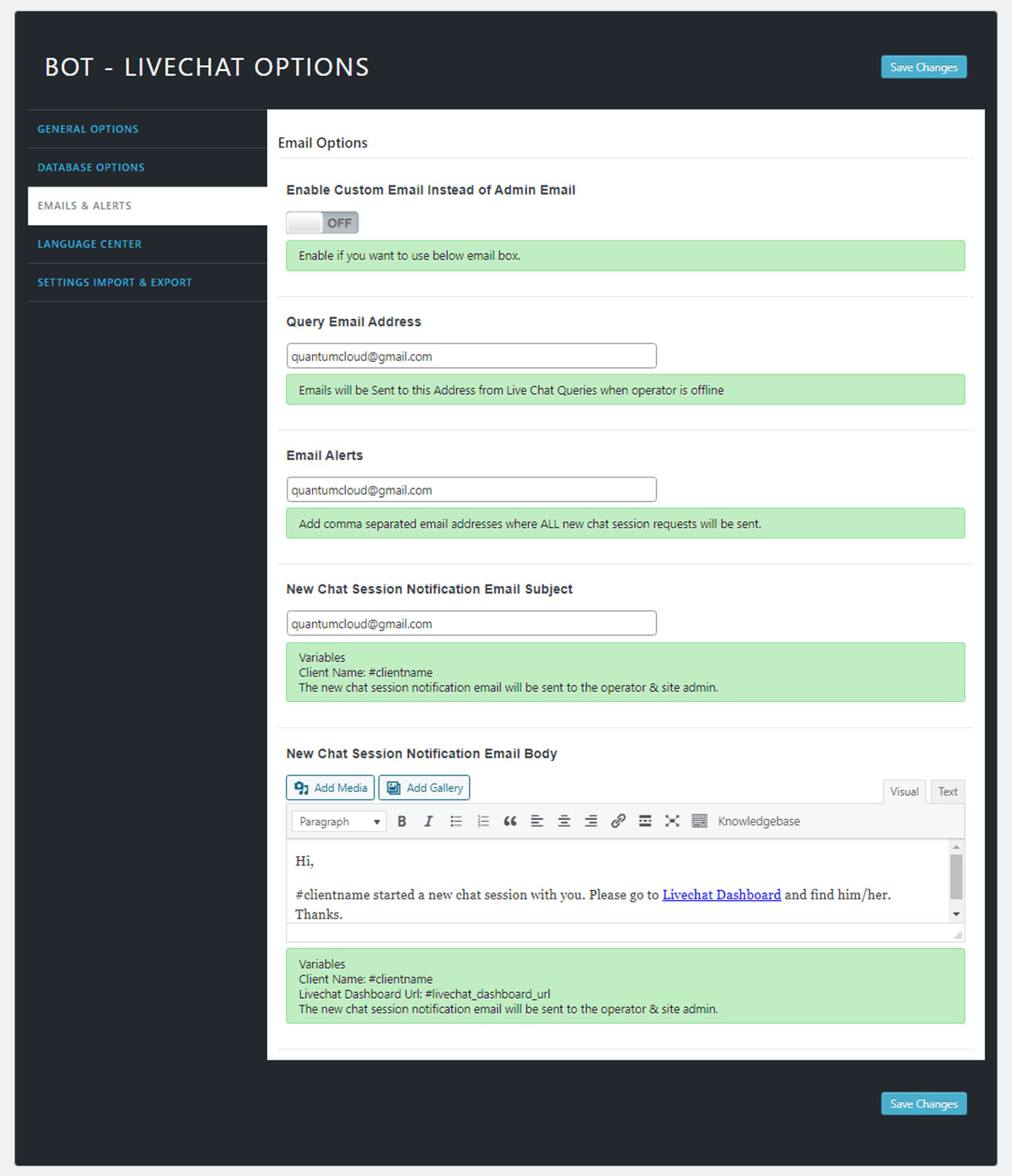Apply blockquote formatting in editor

tap(510, 822)
